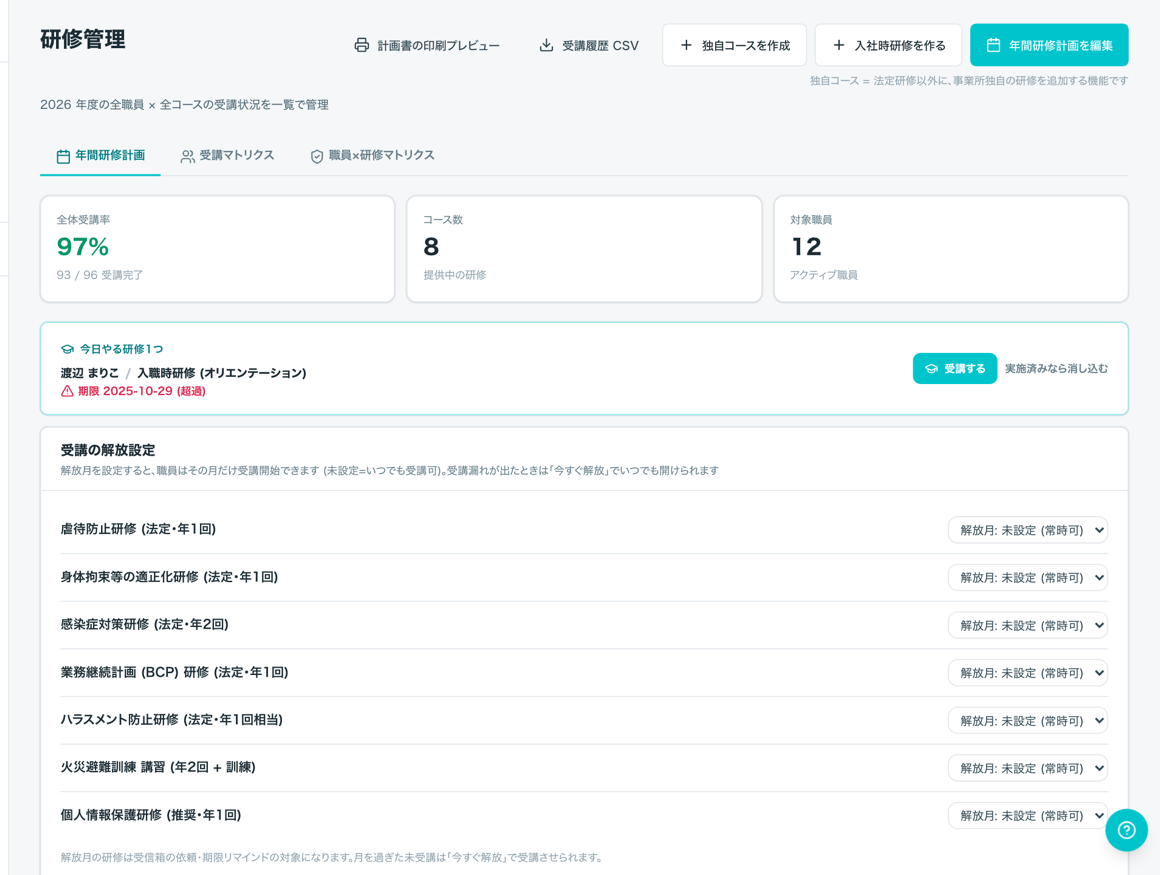This screenshot has height=875, width=1160.
Task: Click 年間研修計画を編集 button
Action: point(1049,45)
